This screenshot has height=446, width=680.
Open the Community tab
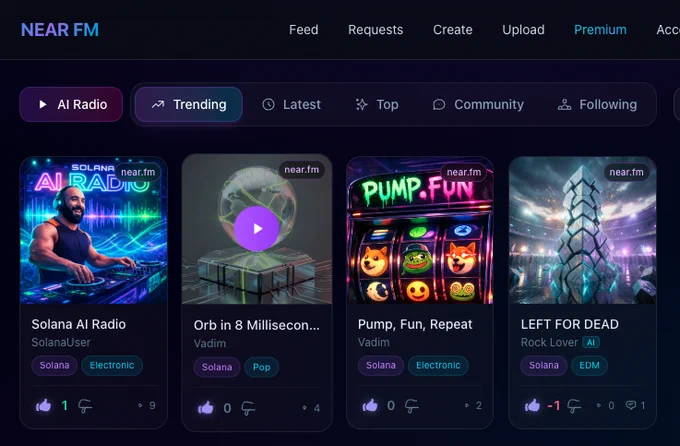(x=478, y=105)
